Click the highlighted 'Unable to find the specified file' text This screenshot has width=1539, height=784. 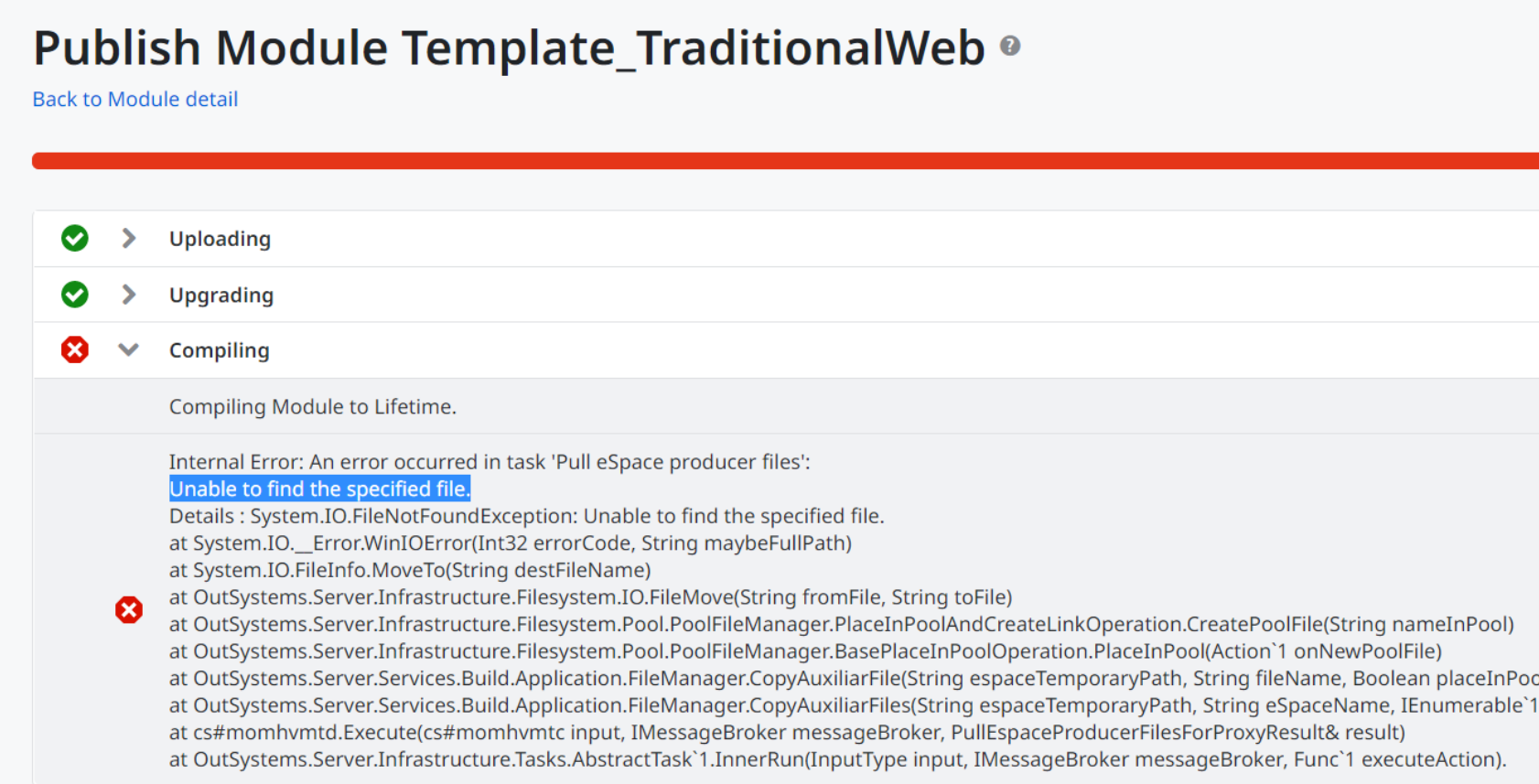[x=319, y=489]
